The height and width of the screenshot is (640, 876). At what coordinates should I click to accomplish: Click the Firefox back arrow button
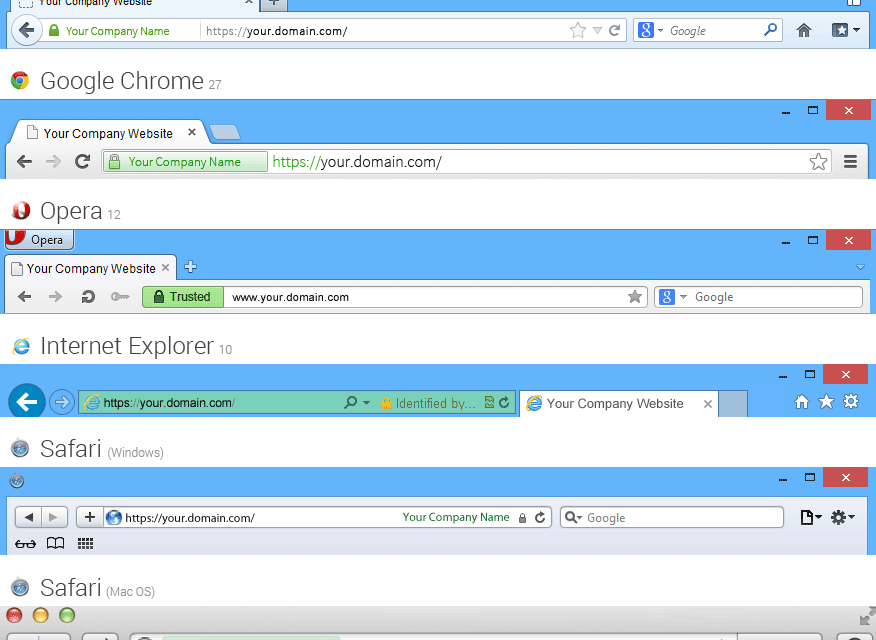[26, 30]
